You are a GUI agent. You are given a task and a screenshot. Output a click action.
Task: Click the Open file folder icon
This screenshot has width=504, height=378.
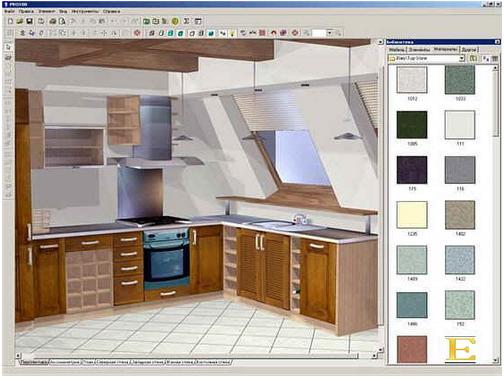coord(20,21)
